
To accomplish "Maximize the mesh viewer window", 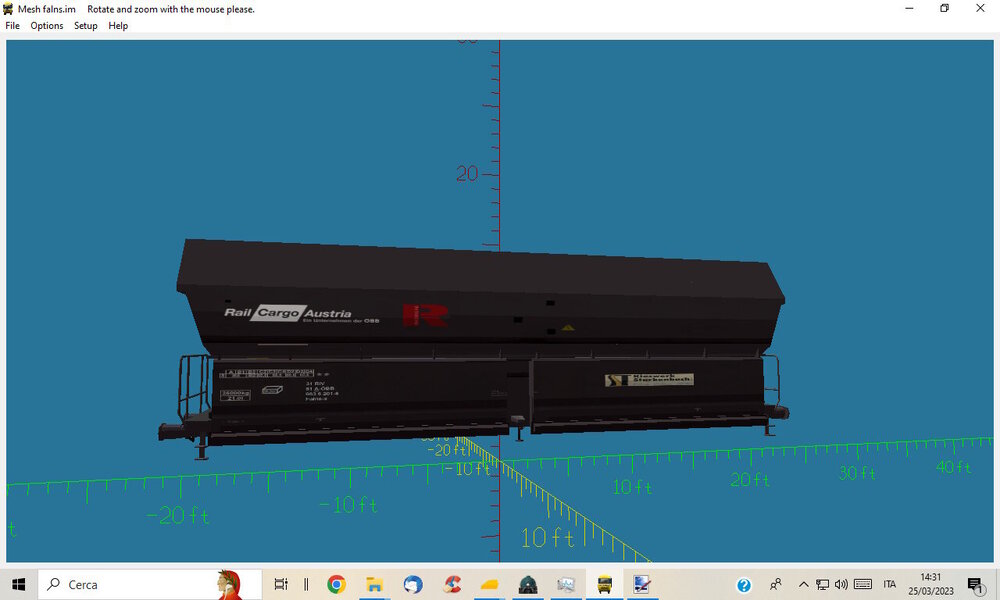I will tap(945, 8).
